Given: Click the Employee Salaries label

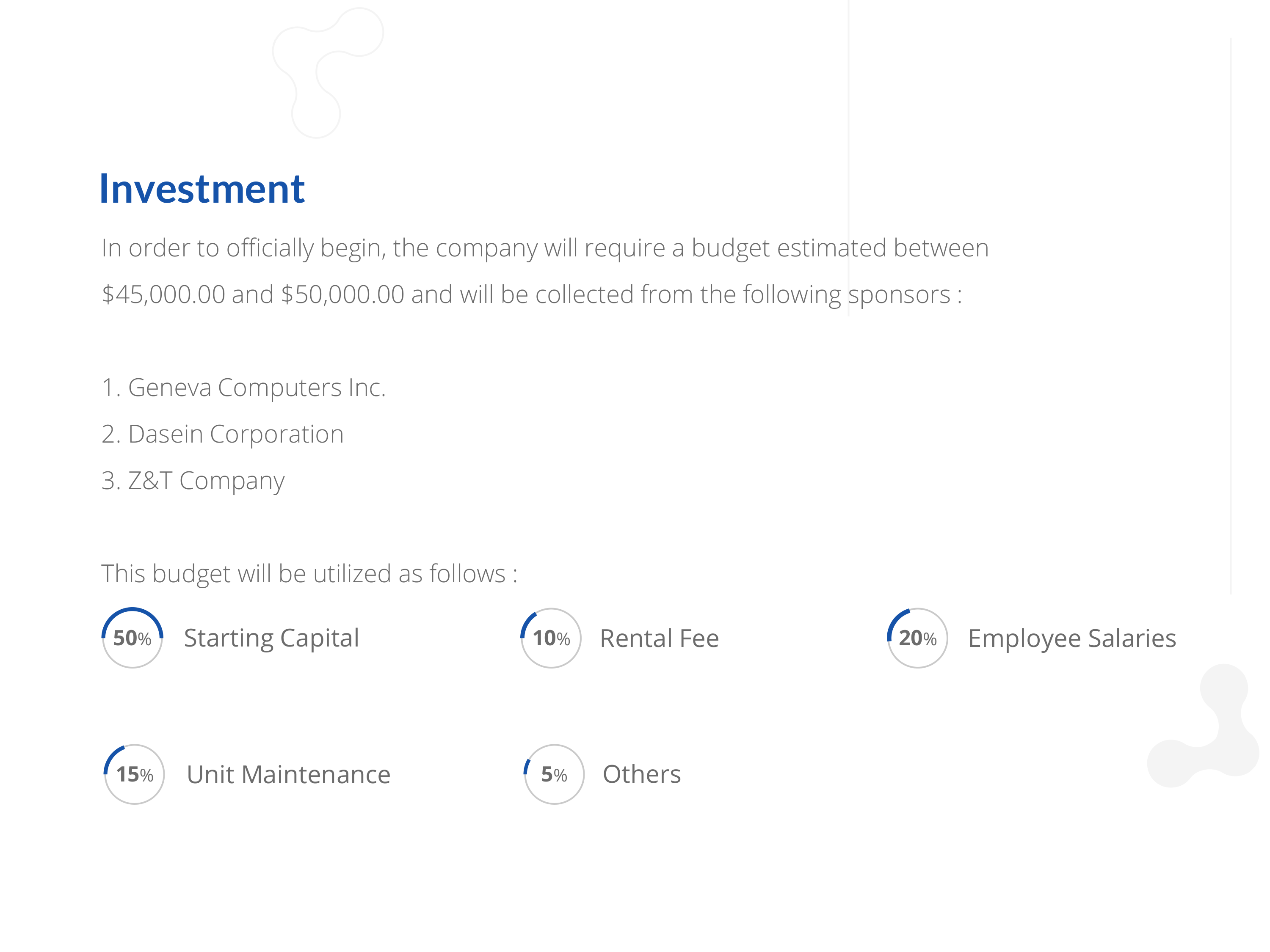Looking at the screenshot, I should point(1072,638).
